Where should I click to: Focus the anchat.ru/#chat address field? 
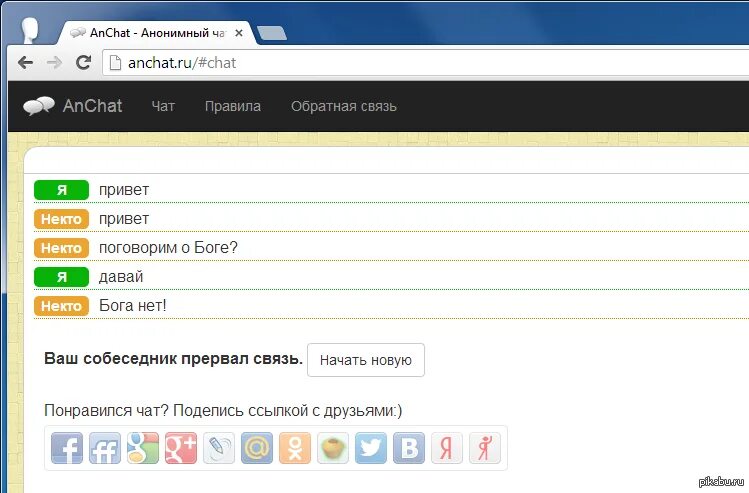tap(425, 63)
